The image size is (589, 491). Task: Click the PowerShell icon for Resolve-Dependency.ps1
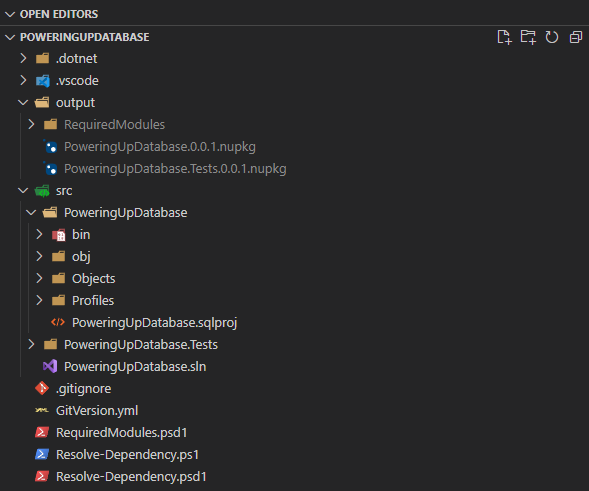coord(42,455)
